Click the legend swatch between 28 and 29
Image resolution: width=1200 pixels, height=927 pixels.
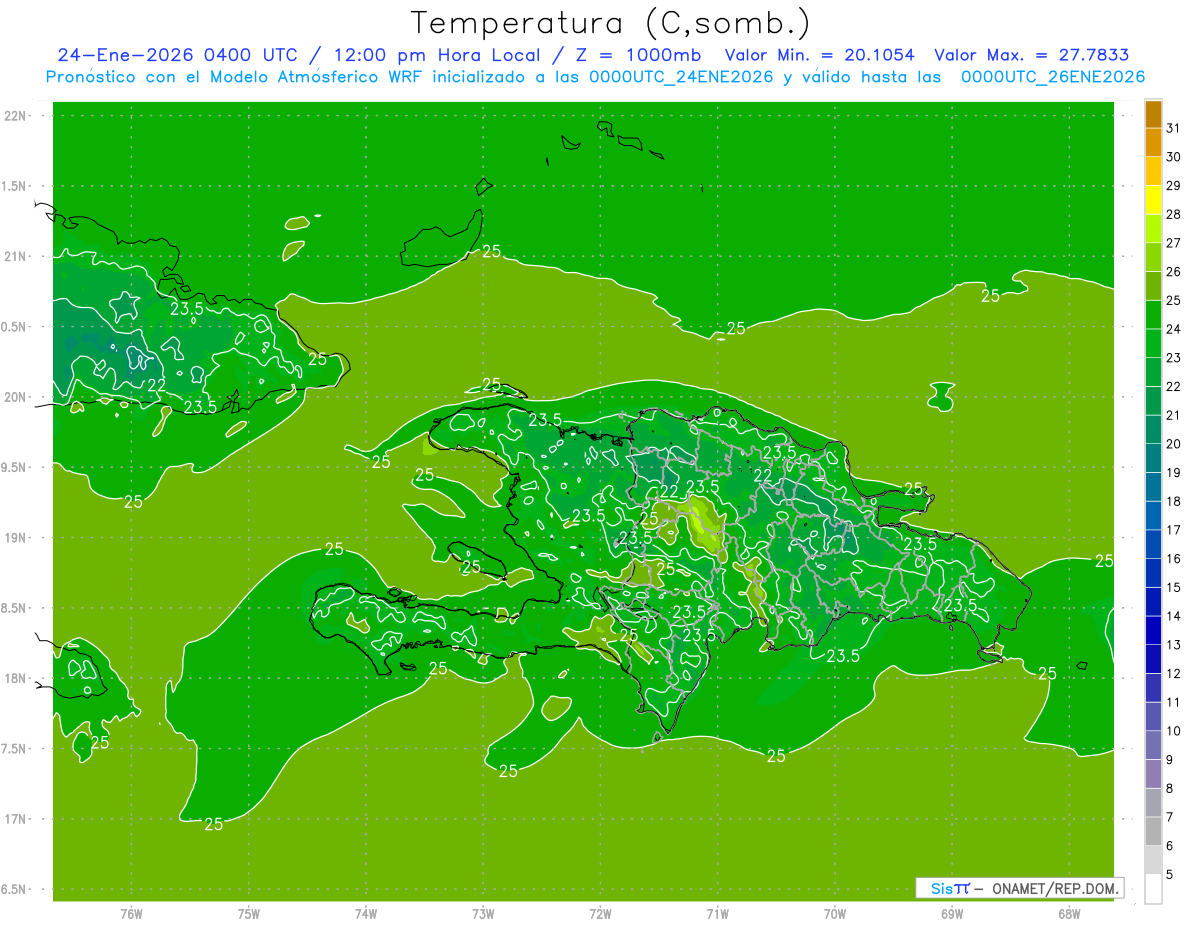tap(1153, 200)
